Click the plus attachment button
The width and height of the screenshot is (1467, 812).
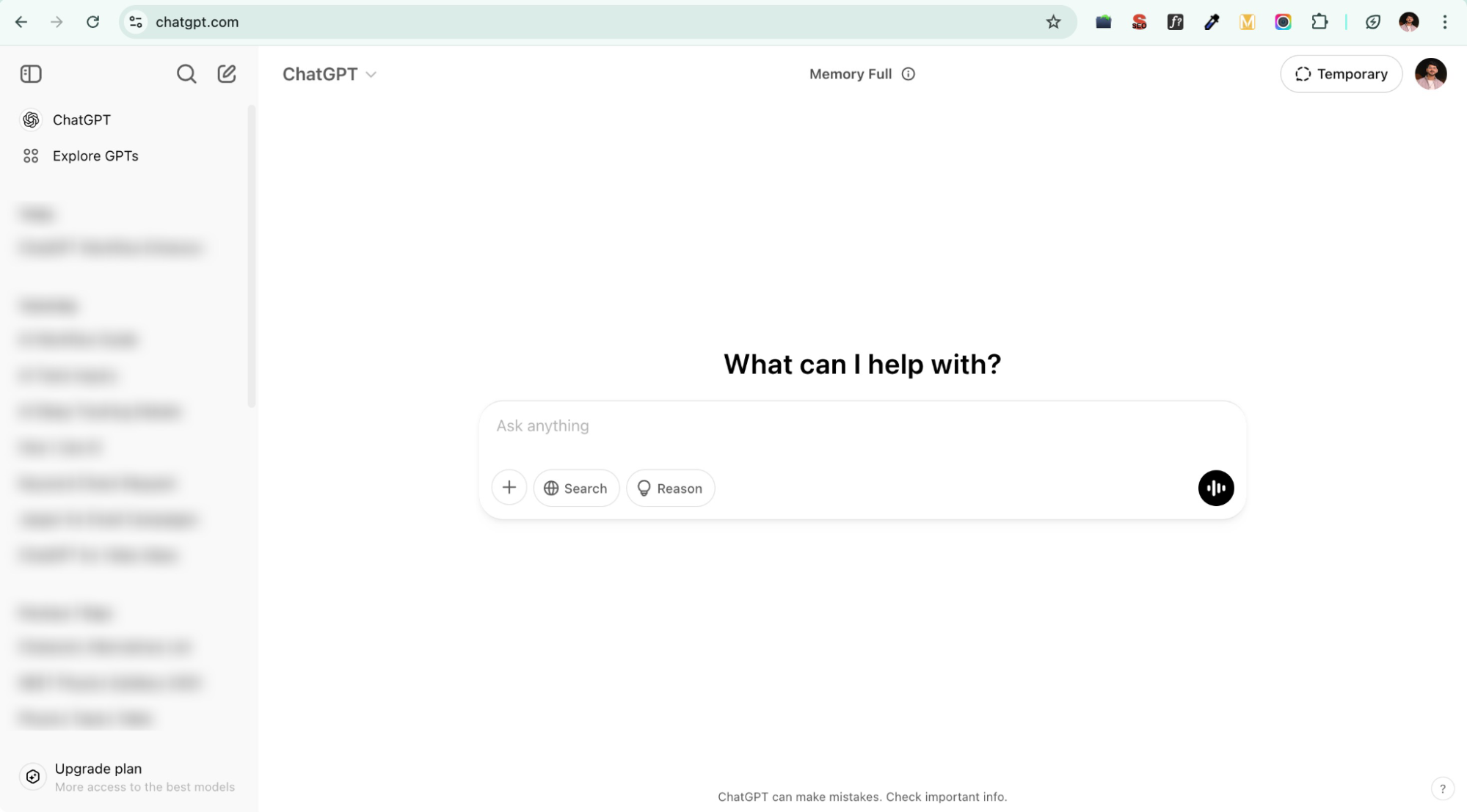click(509, 489)
